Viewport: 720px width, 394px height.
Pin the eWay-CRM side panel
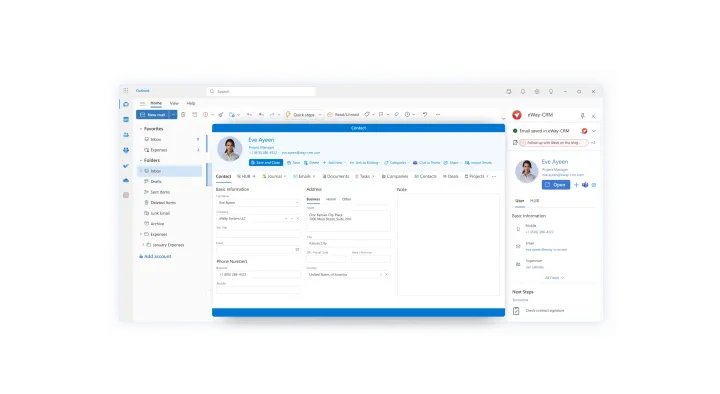[x=582, y=116]
